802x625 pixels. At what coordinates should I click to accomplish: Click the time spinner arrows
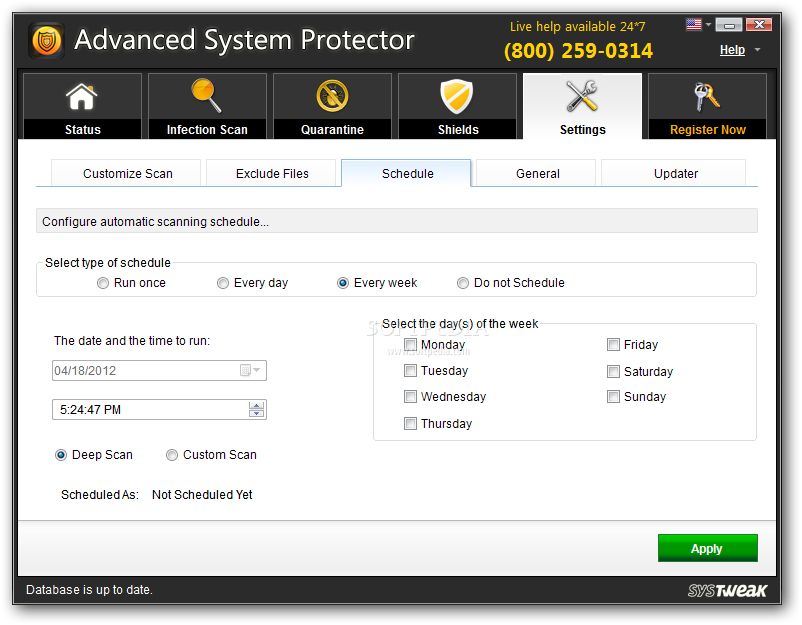coord(256,409)
